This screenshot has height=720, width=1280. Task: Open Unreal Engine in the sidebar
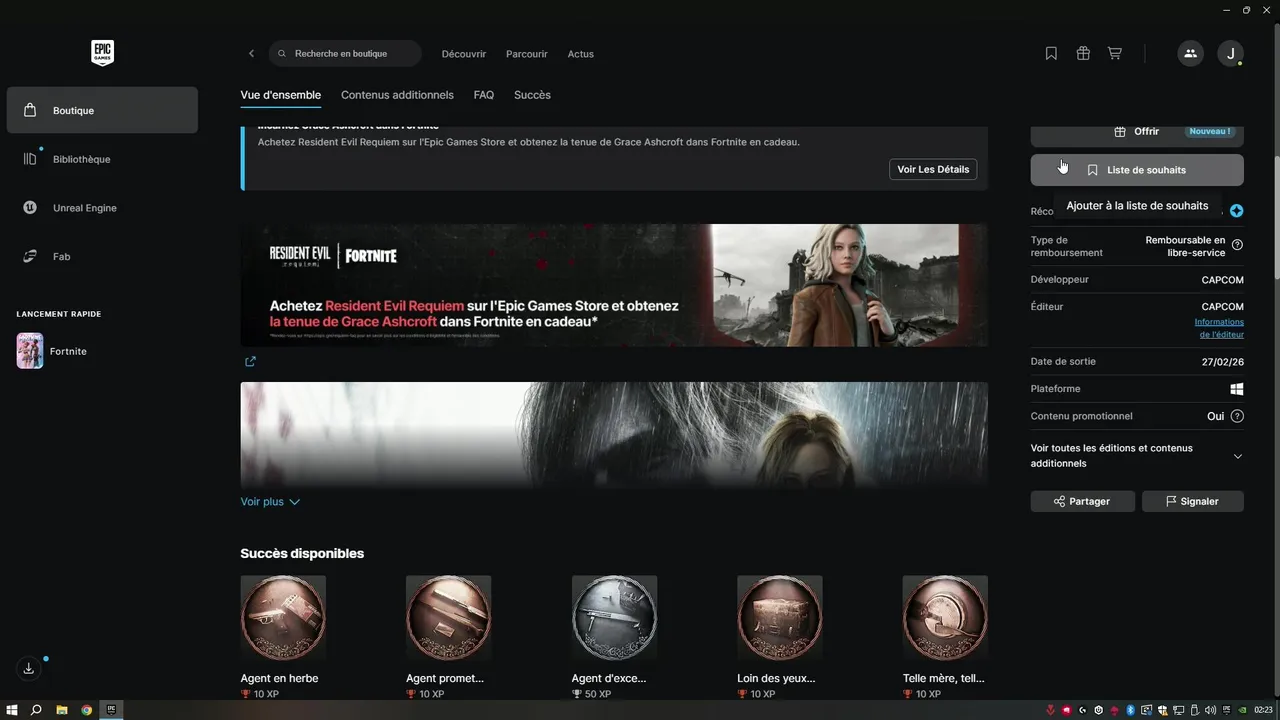coord(102,208)
